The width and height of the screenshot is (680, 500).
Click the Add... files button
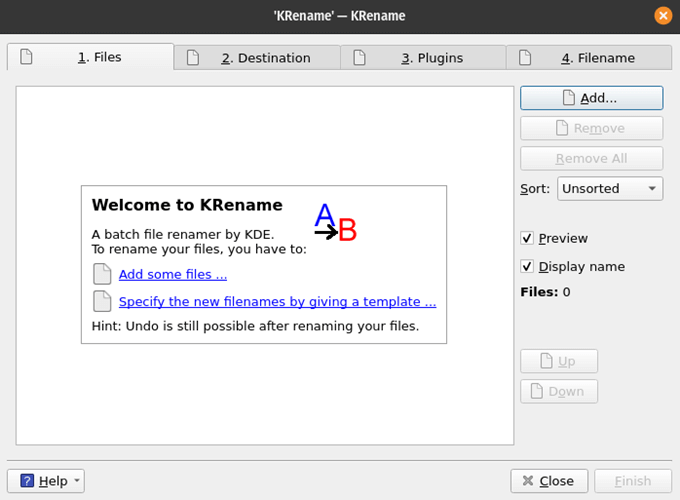tap(592, 98)
